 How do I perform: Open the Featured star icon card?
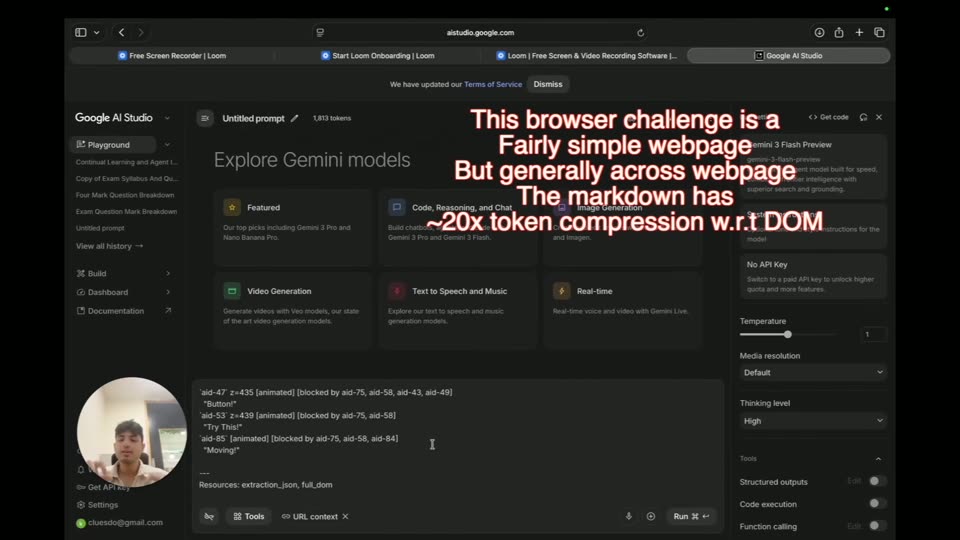293,227
